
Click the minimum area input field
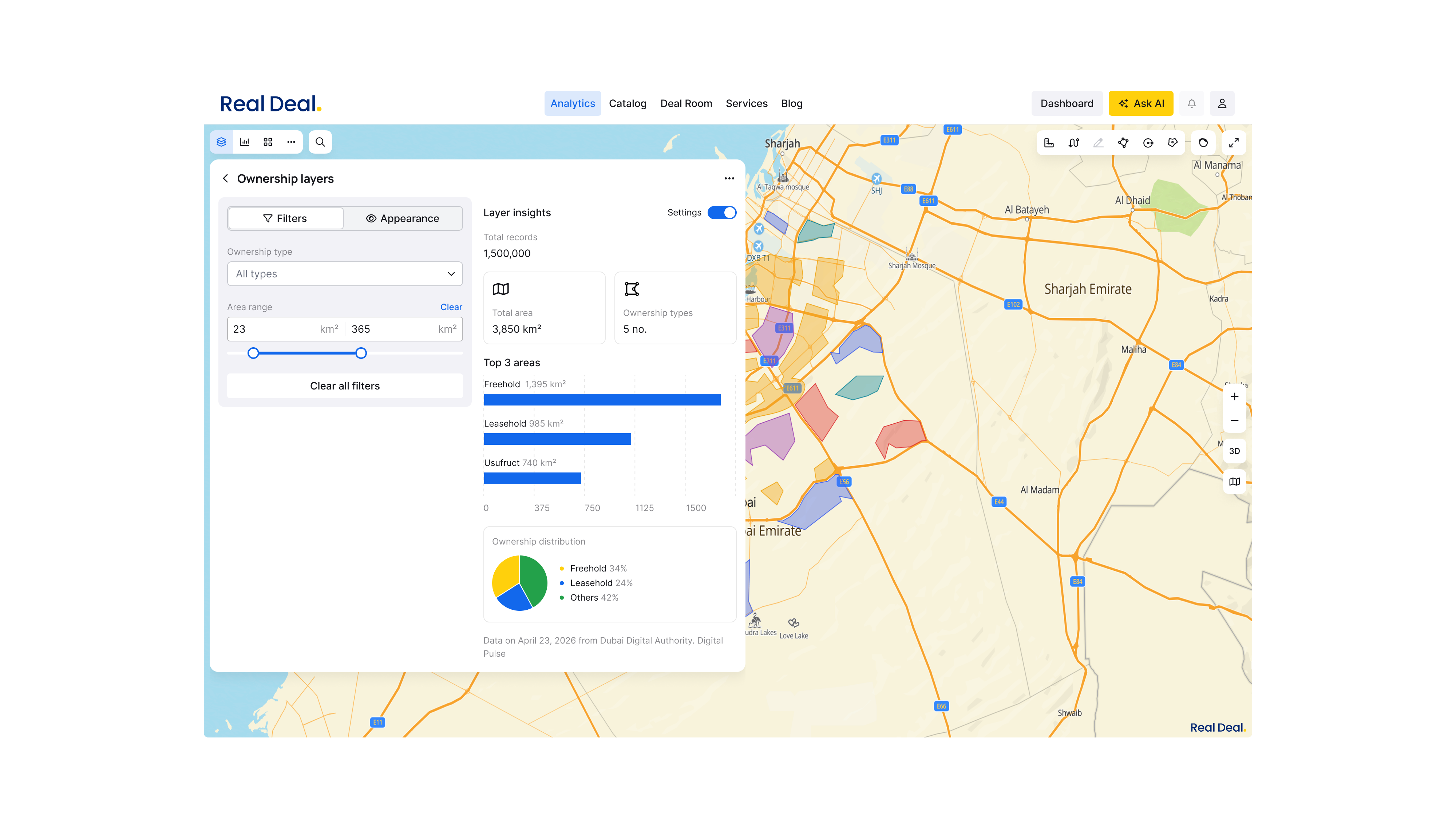[286, 329]
